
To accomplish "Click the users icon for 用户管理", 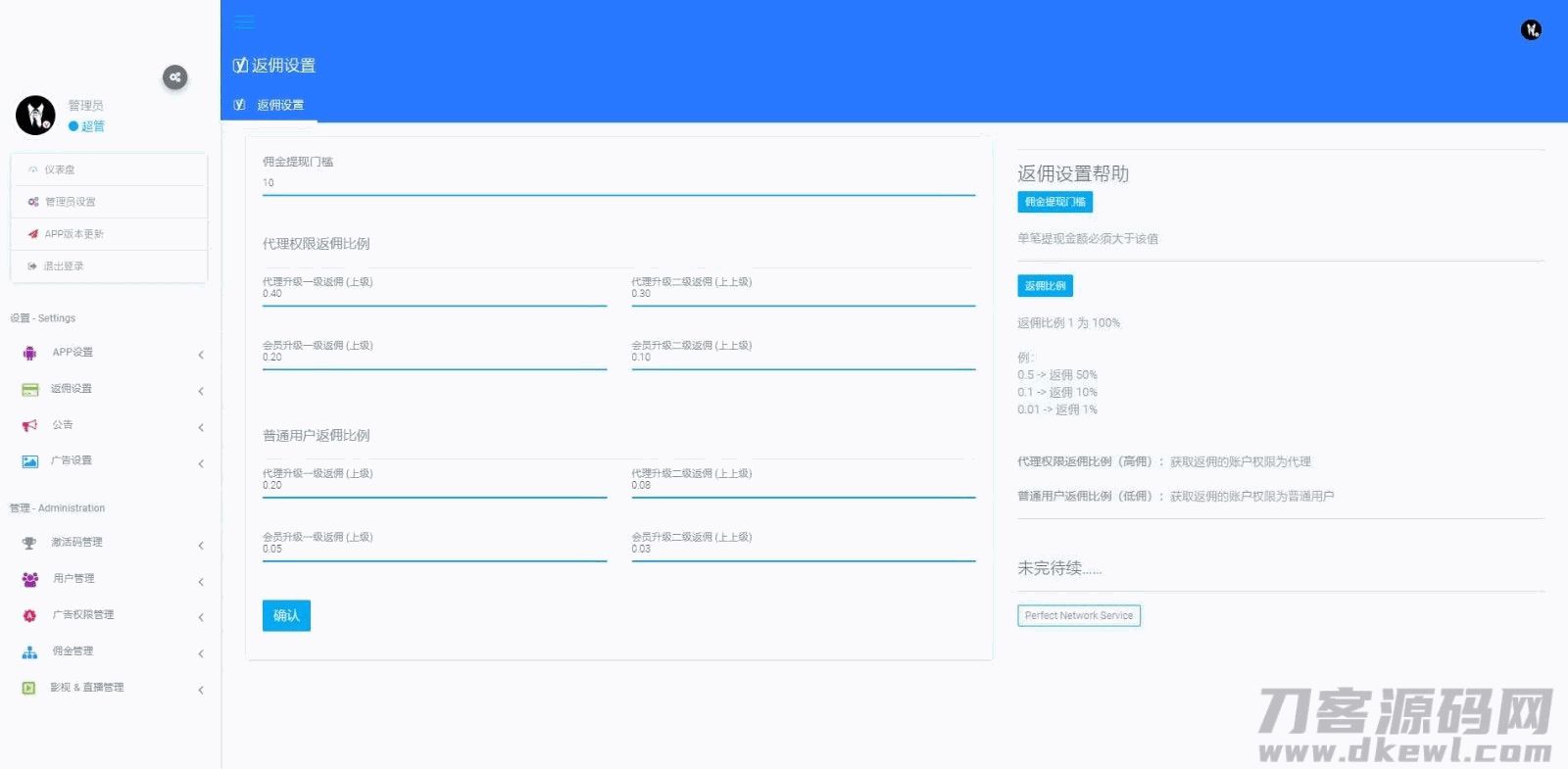I will (29, 579).
